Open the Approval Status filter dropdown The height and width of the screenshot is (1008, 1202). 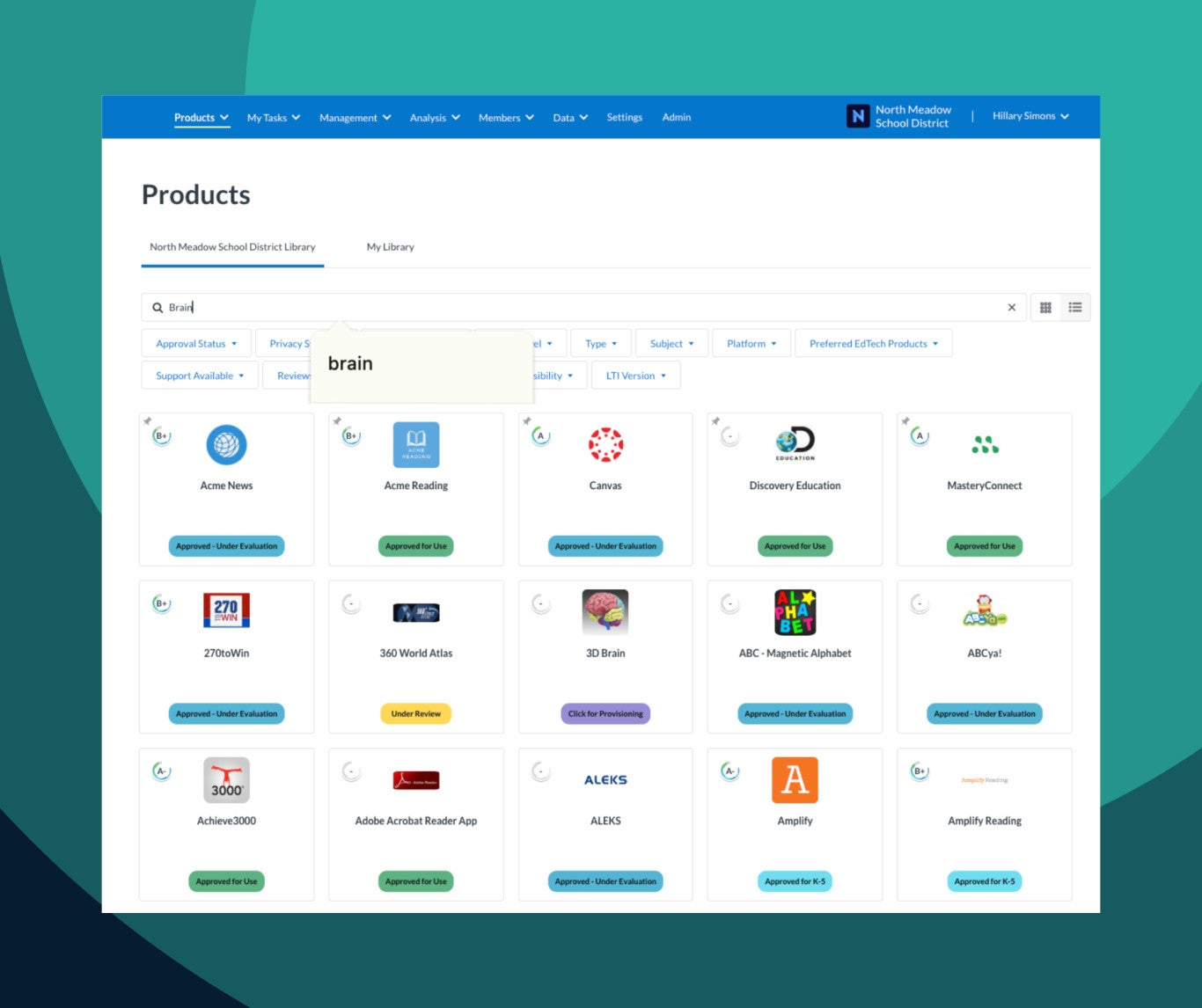coord(195,343)
